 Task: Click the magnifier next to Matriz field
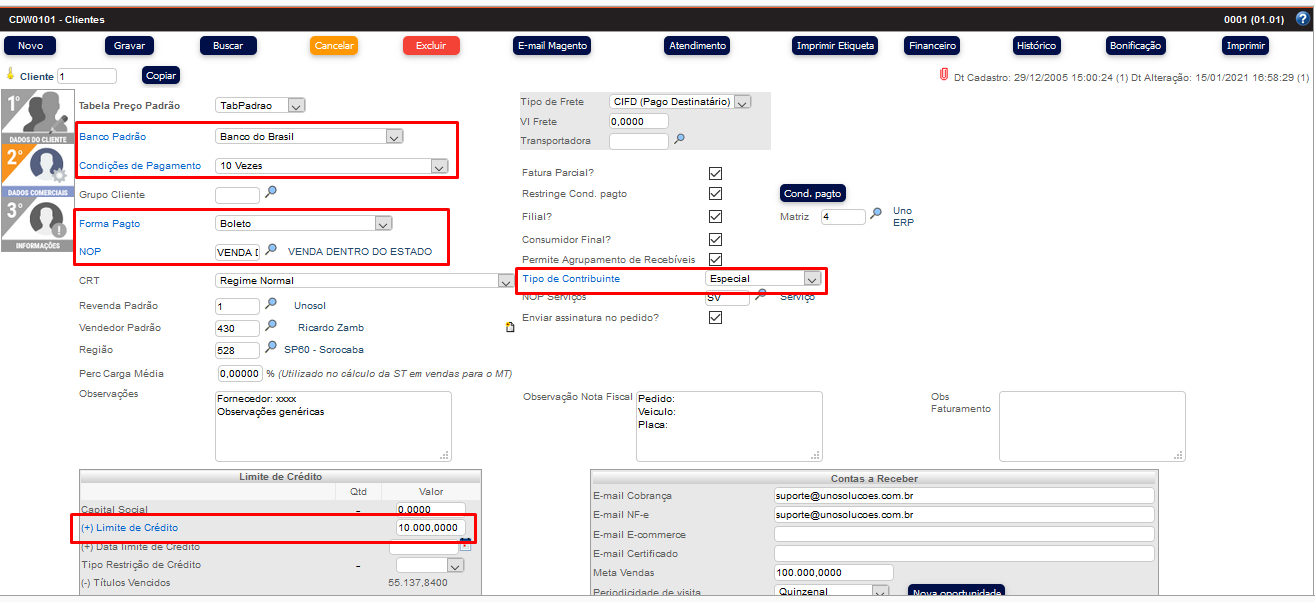pos(876,215)
